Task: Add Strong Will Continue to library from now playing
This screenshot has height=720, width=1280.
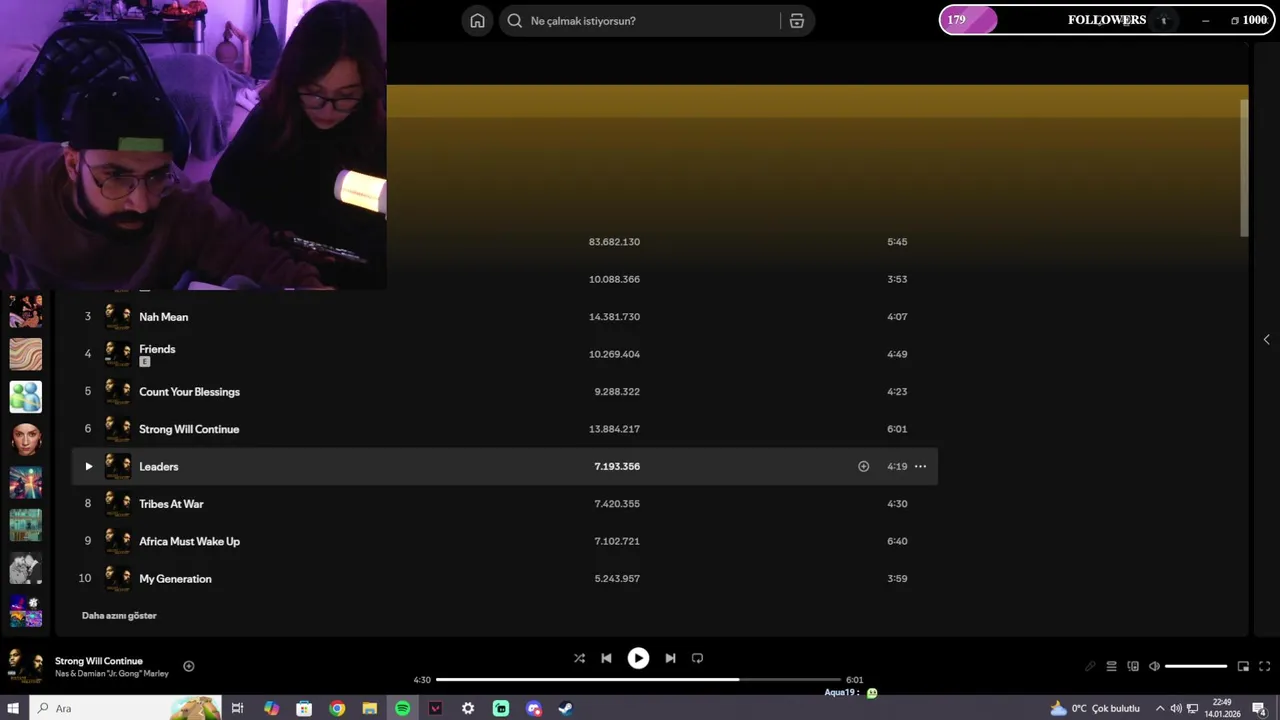Action: [x=188, y=666]
